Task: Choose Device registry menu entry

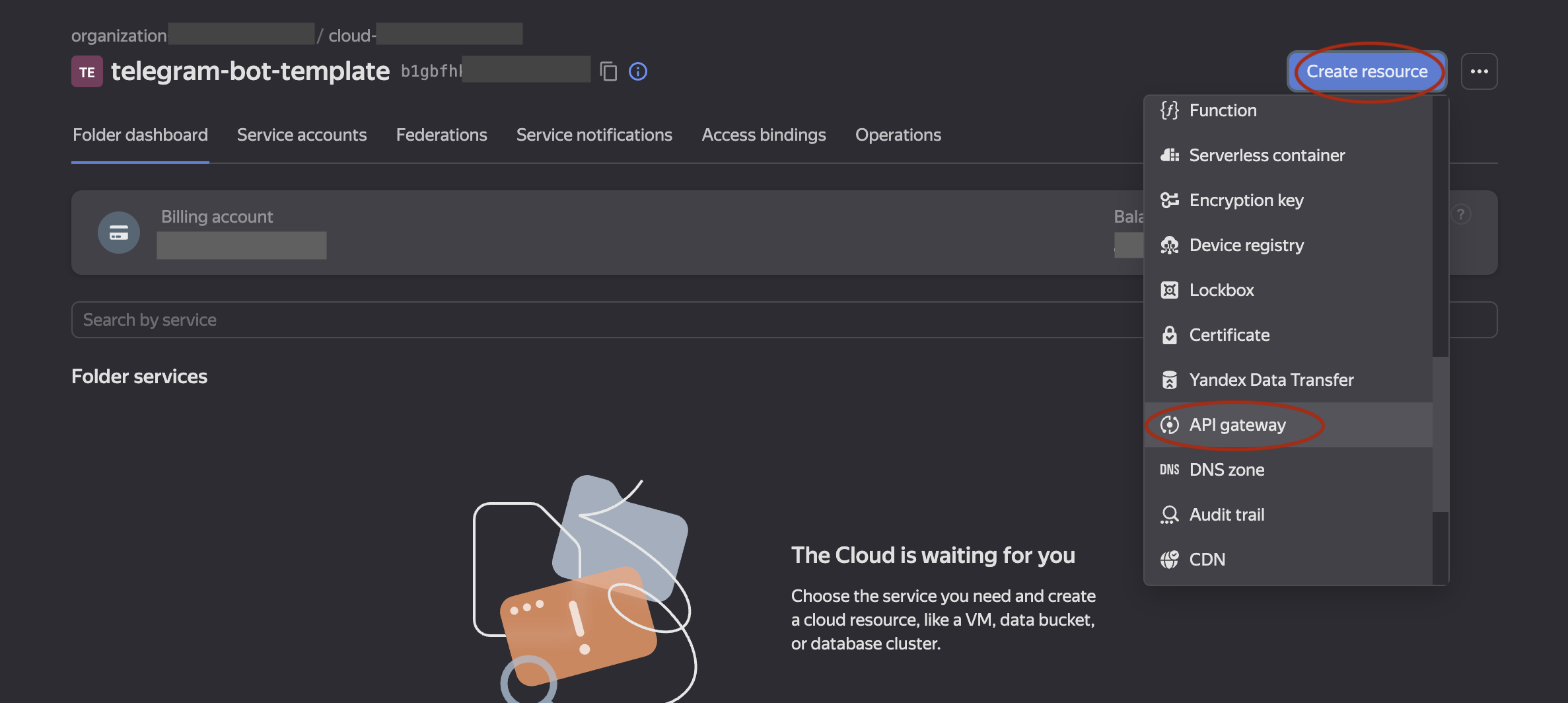Action: [x=1288, y=245]
